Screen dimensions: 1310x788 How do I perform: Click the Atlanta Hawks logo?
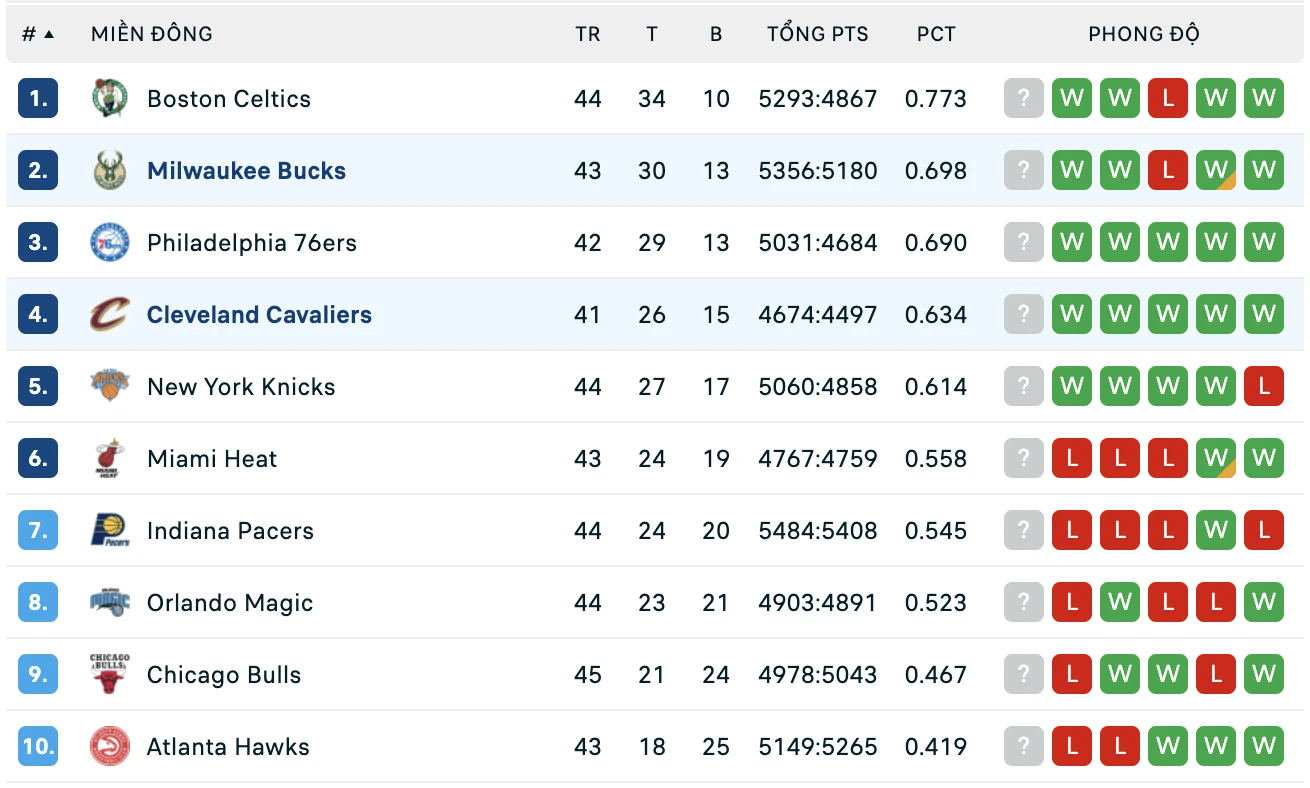pyautogui.click(x=110, y=747)
